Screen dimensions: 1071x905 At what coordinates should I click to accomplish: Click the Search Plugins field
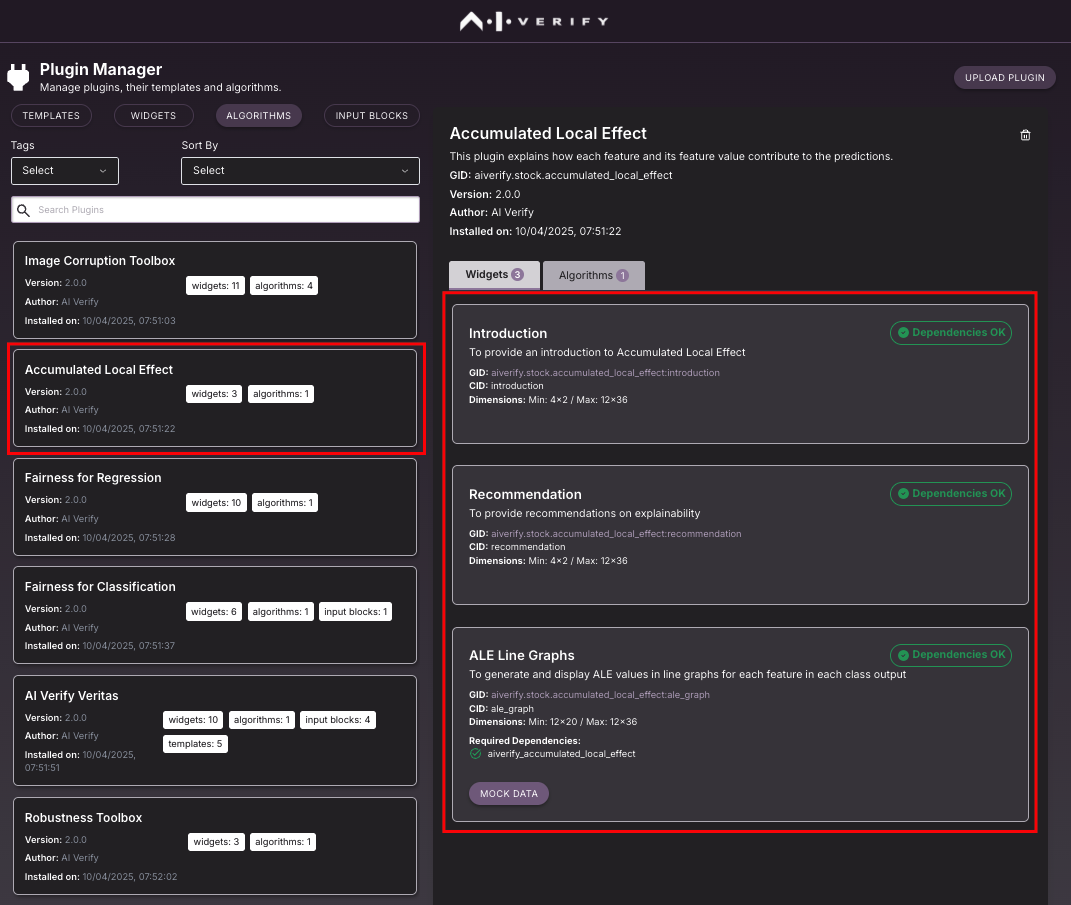(x=215, y=210)
